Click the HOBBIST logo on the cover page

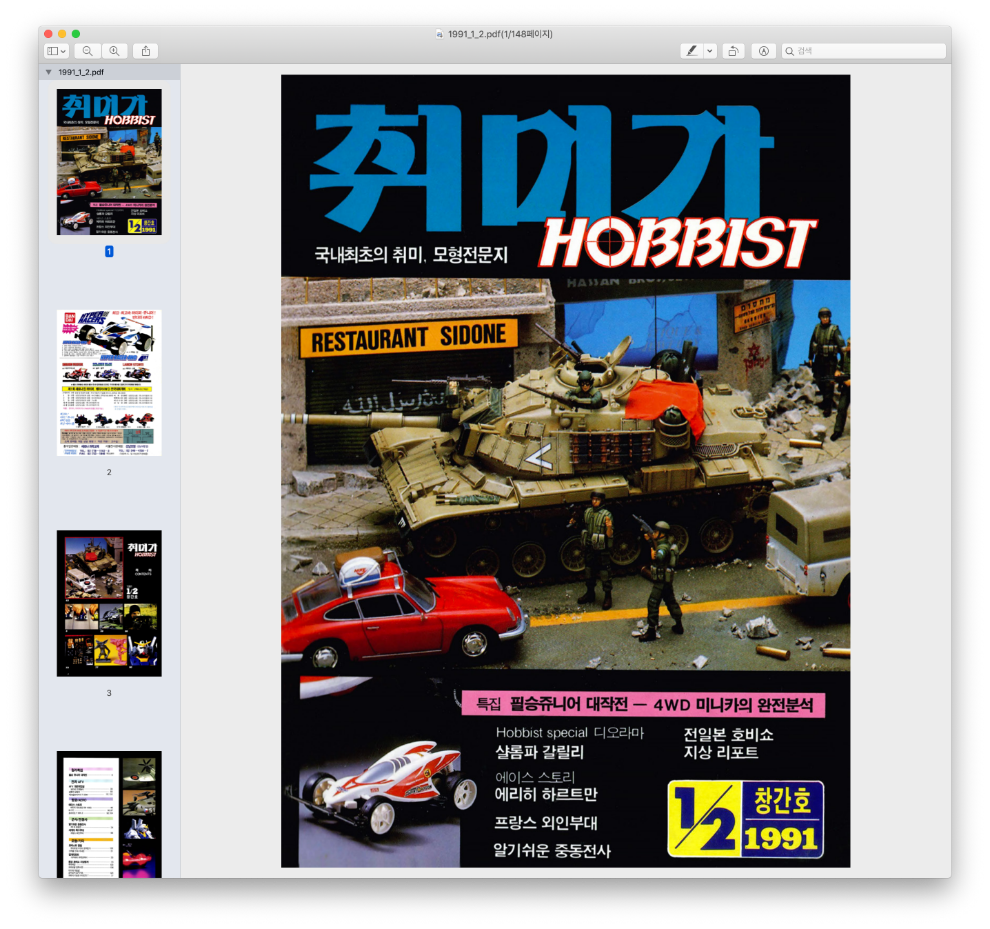click(677, 243)
